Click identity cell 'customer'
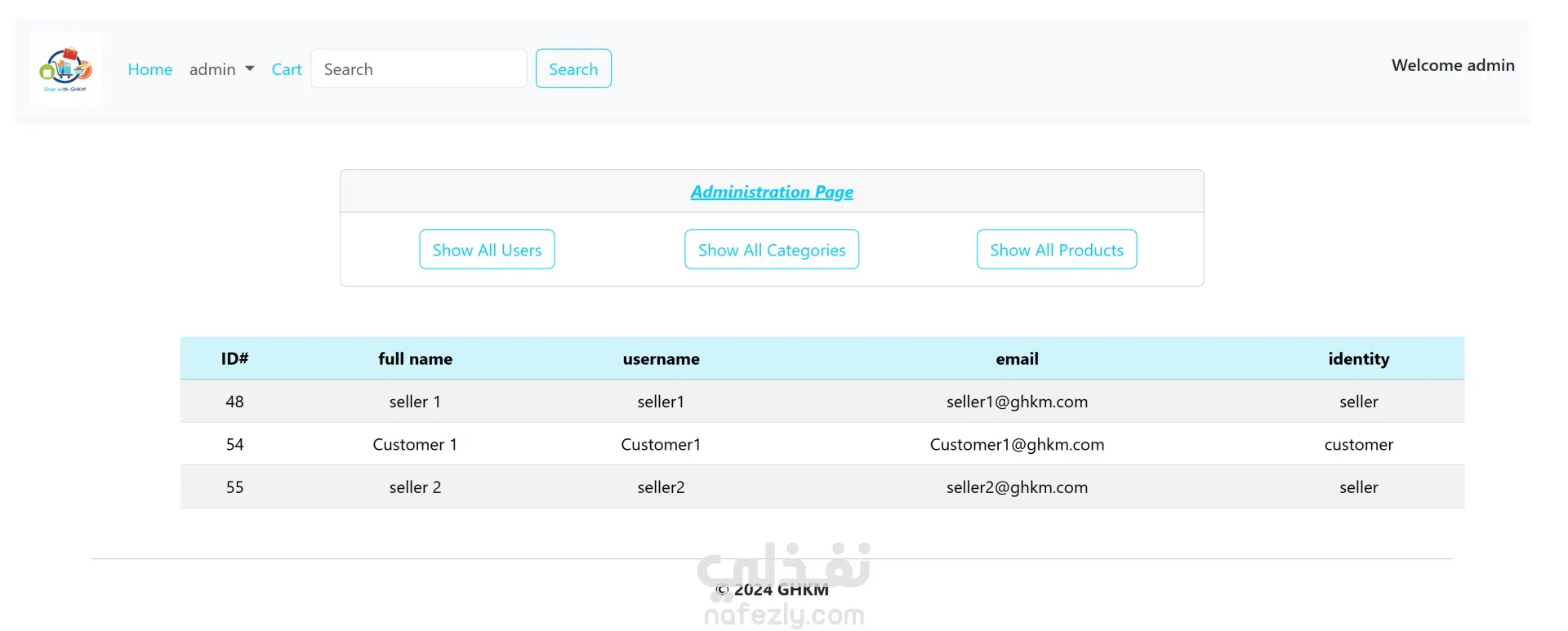The image size is (1568, 631). click(1359, 444)
